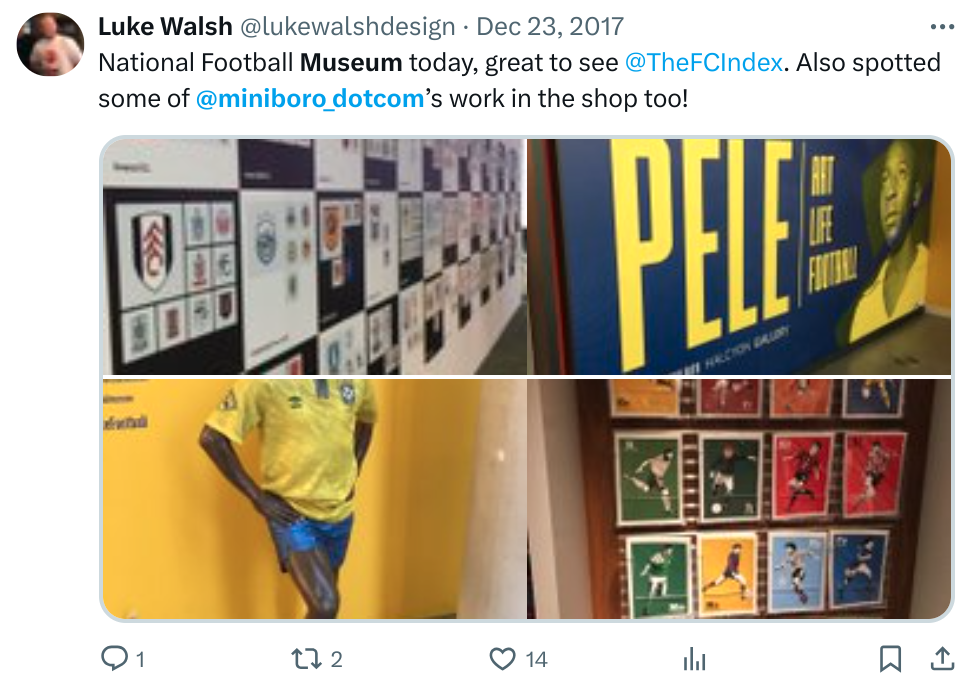
Task: Like the tweet with the heart icon
Action: point(502,659)
